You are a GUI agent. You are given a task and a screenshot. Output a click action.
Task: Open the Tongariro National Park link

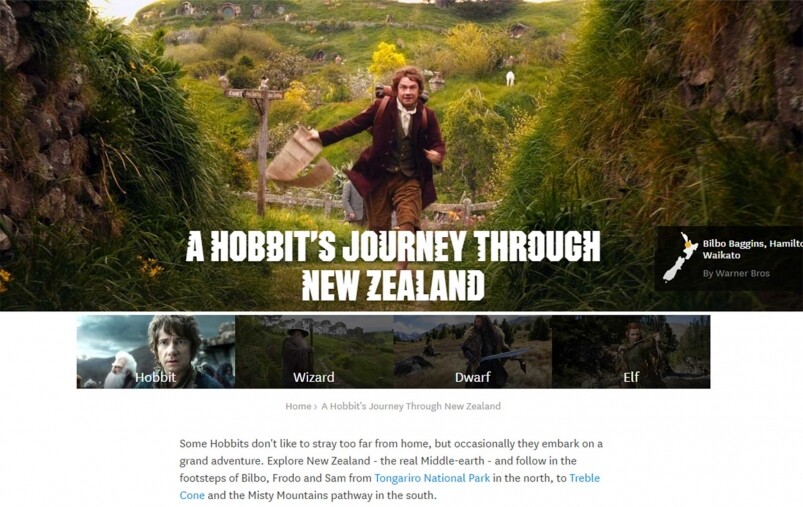(432, 478)
